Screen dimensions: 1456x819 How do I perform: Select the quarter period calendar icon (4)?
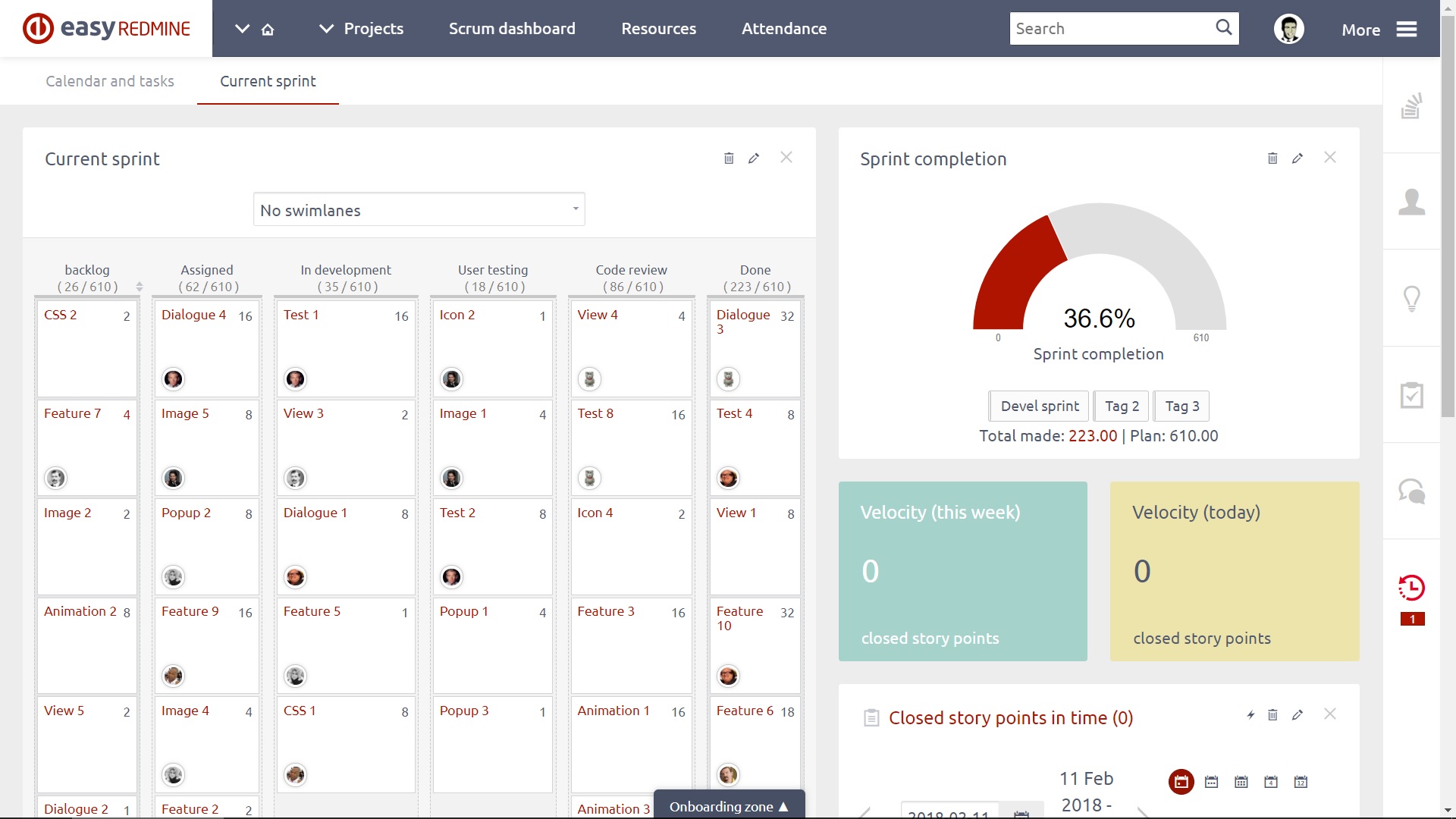1271,781
